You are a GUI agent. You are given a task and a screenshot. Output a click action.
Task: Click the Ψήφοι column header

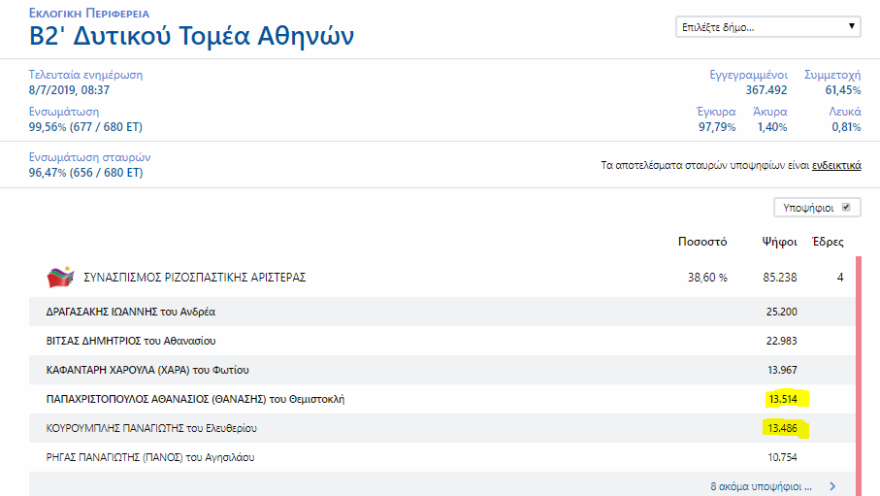point(779,242)
